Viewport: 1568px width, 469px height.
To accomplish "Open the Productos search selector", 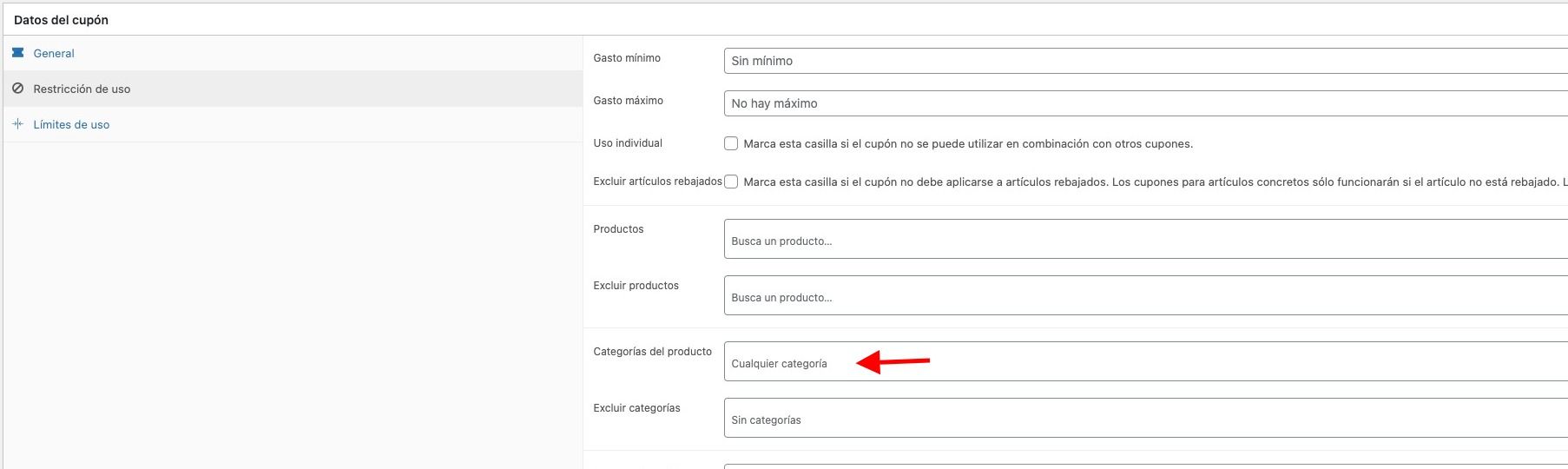I will [x=1146, y=239].
